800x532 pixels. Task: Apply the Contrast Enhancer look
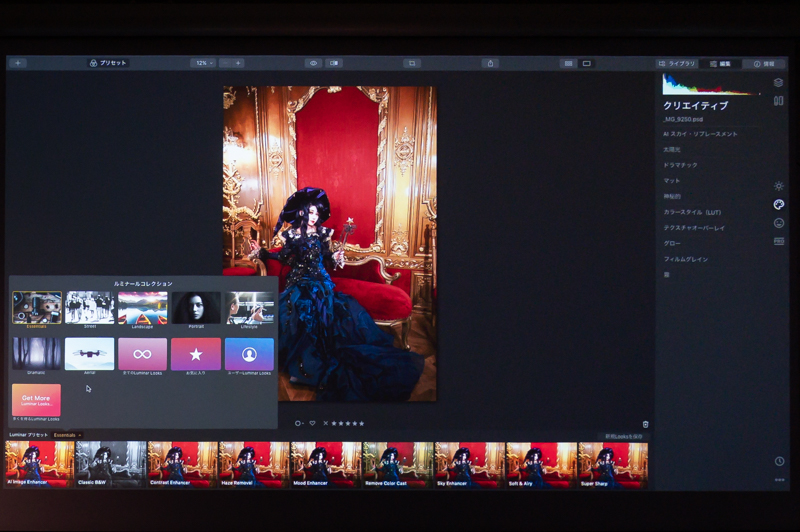click(183, 465)
